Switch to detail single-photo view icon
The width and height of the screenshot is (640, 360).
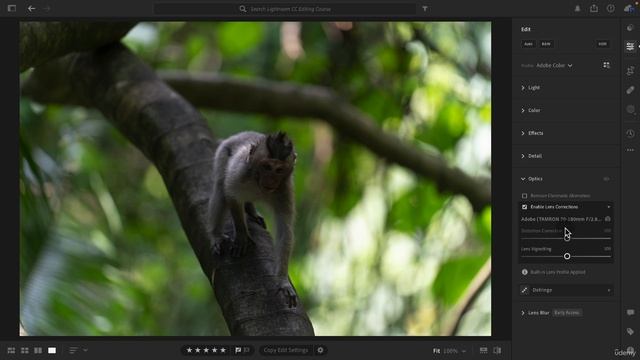[x=52, y=350]
